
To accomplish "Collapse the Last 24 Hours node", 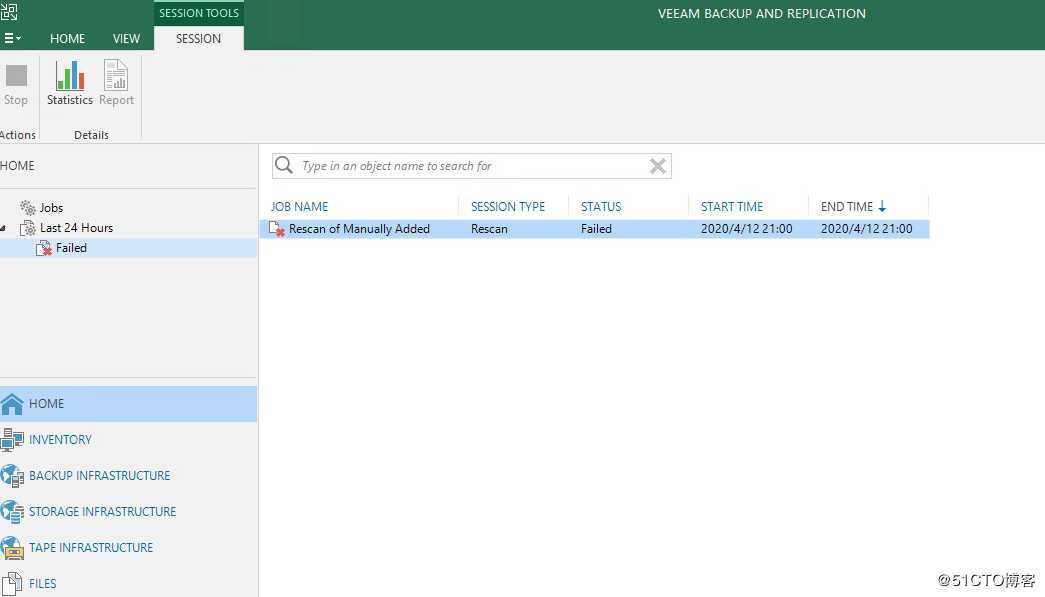I will [4, 229].
